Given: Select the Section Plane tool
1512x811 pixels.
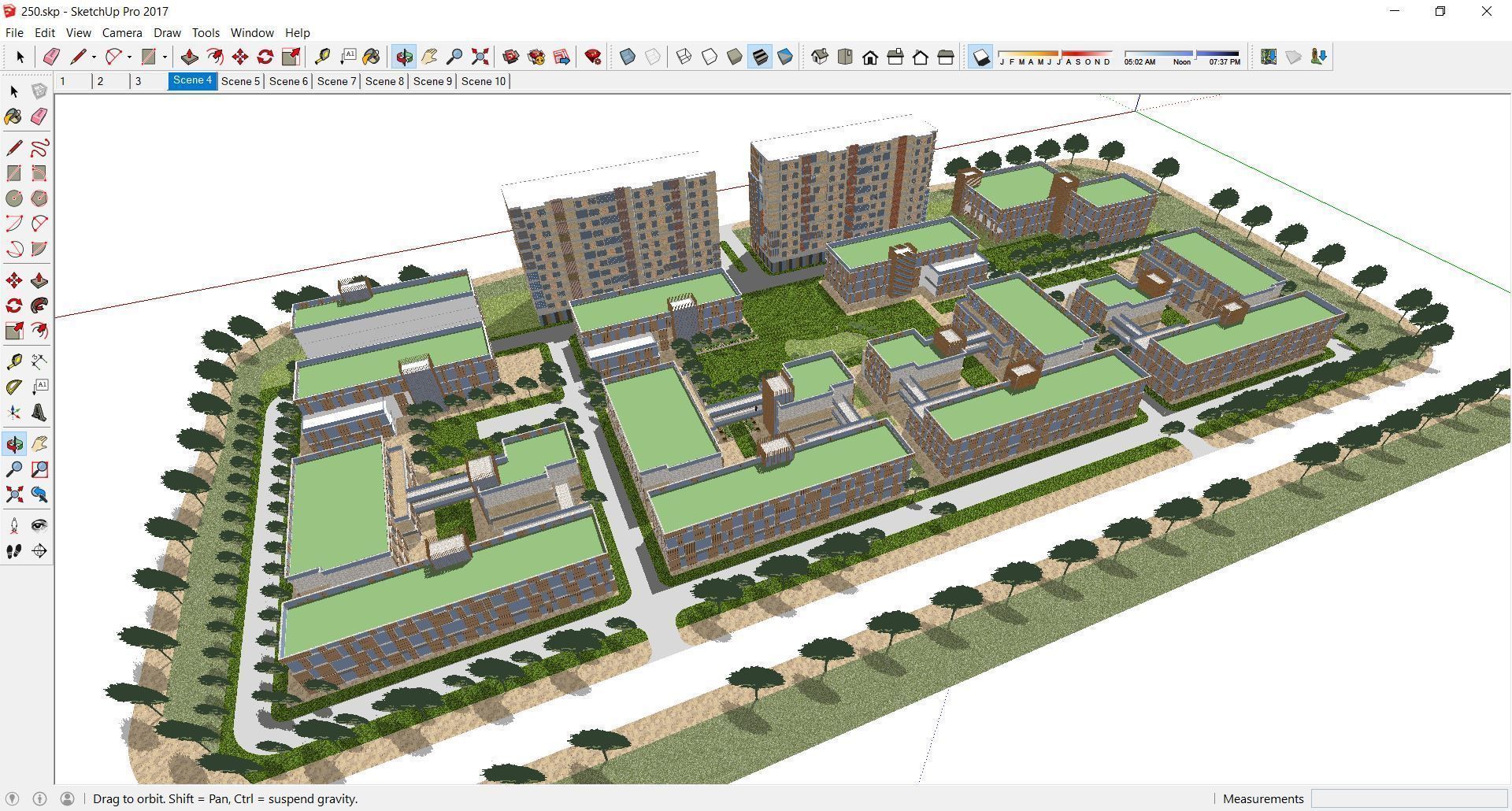Looking at the screenshot, I should click(x=39, y=551).
